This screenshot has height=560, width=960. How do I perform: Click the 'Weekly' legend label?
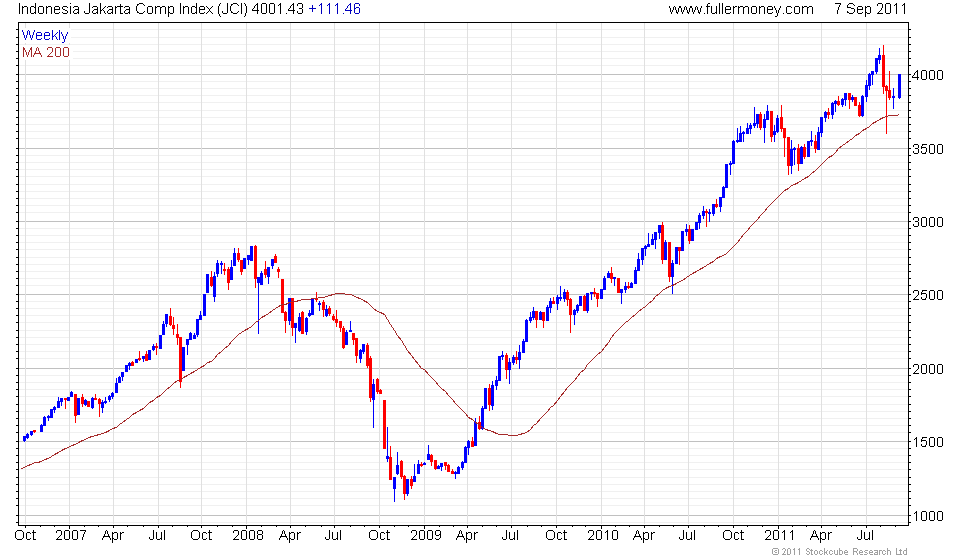pyautogui.click(x=45, y=35)
